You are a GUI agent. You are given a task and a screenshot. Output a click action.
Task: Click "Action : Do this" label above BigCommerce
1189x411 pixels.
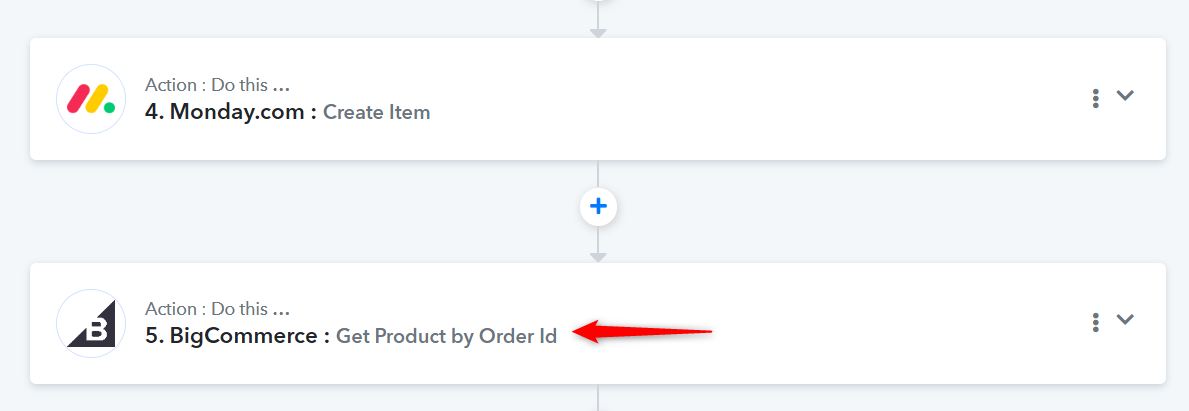pyautogui.click(x=217, y=309)
